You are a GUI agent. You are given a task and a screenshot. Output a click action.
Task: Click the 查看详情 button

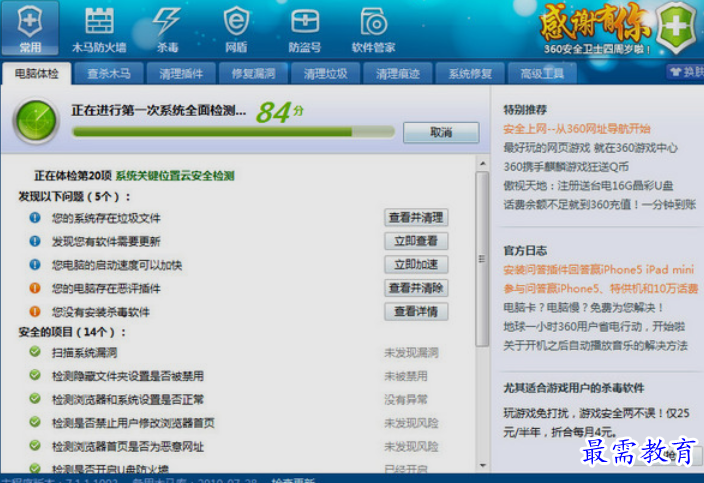click(x=416, y=312)
